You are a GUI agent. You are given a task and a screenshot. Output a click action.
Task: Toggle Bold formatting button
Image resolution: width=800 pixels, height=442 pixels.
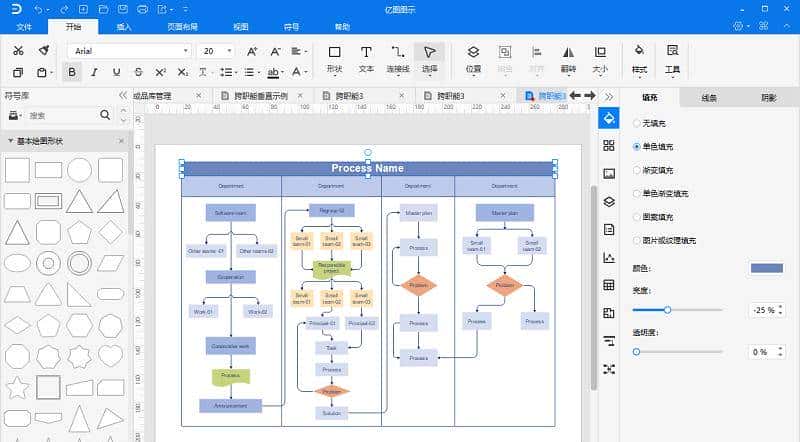72,72
